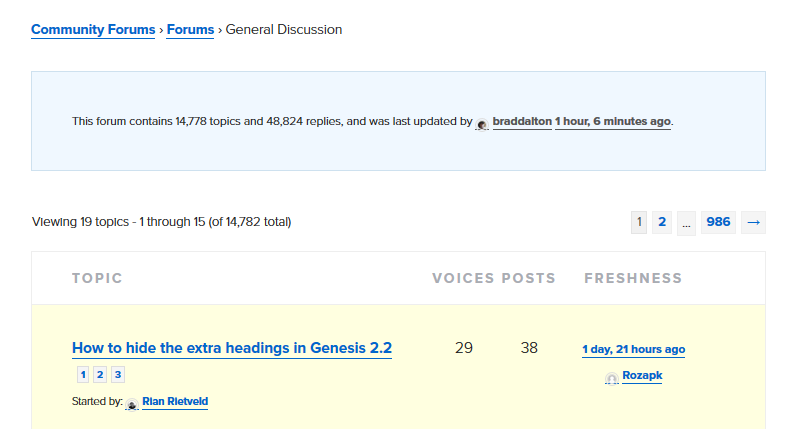
Task: Select page 1 in forum pagination
Action: 639,222
